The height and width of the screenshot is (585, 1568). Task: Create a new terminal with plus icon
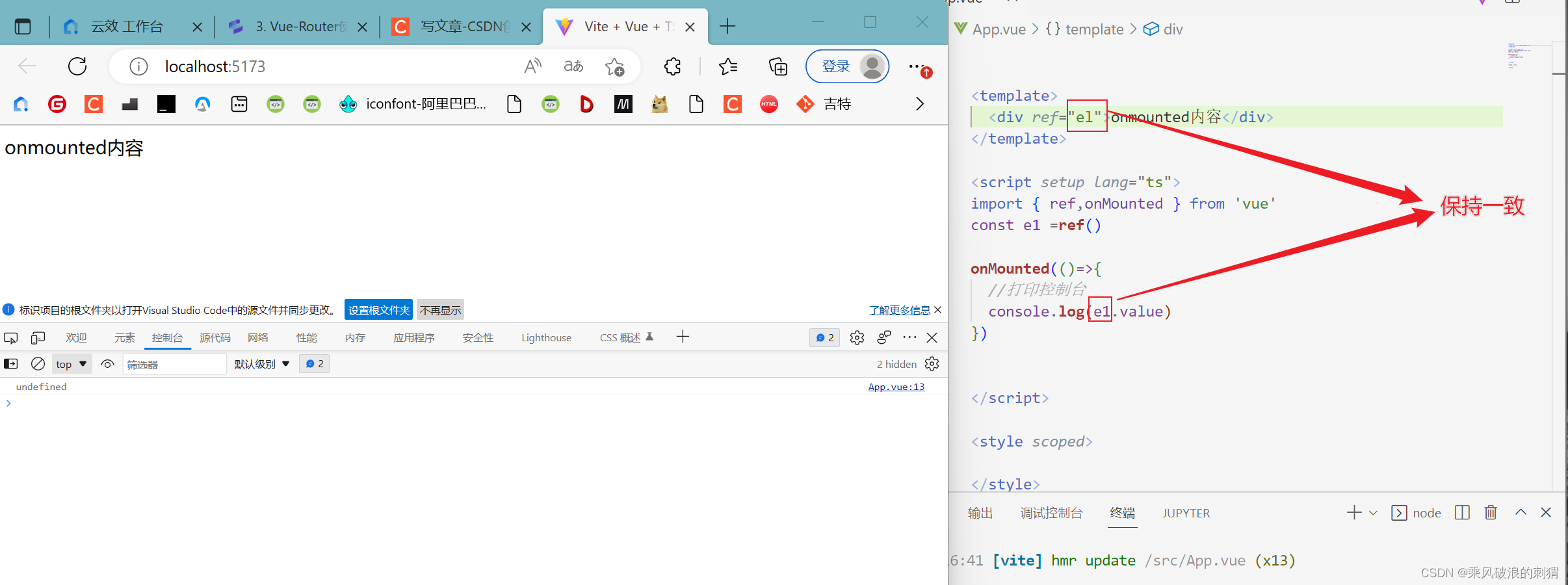(x=1354, y=512)
